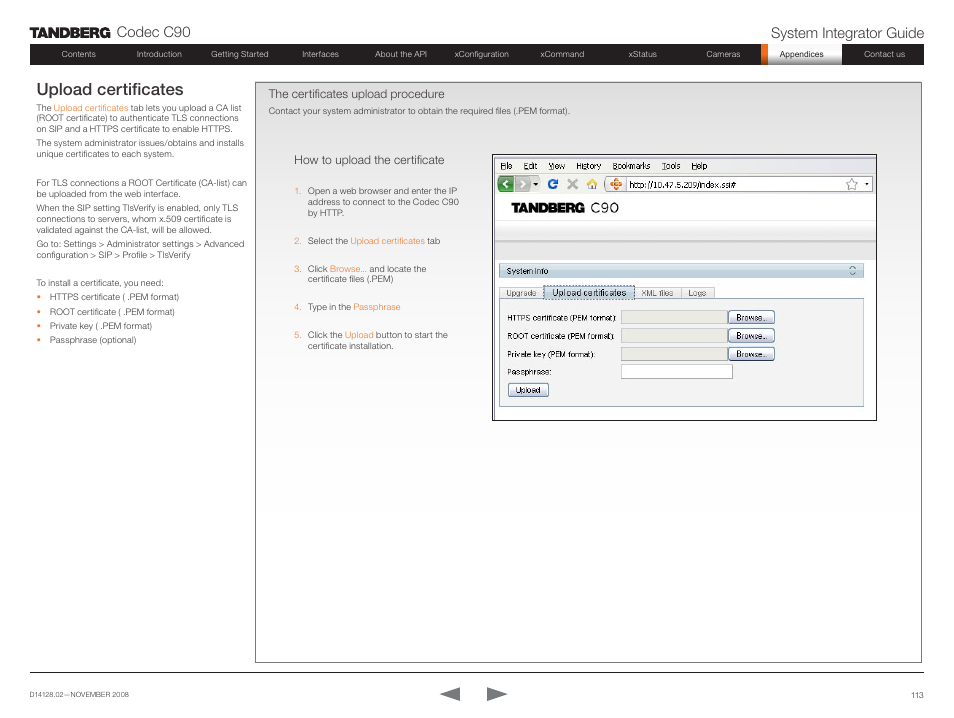
Task: Open the About the API tab
Action: tap(401, 54)
